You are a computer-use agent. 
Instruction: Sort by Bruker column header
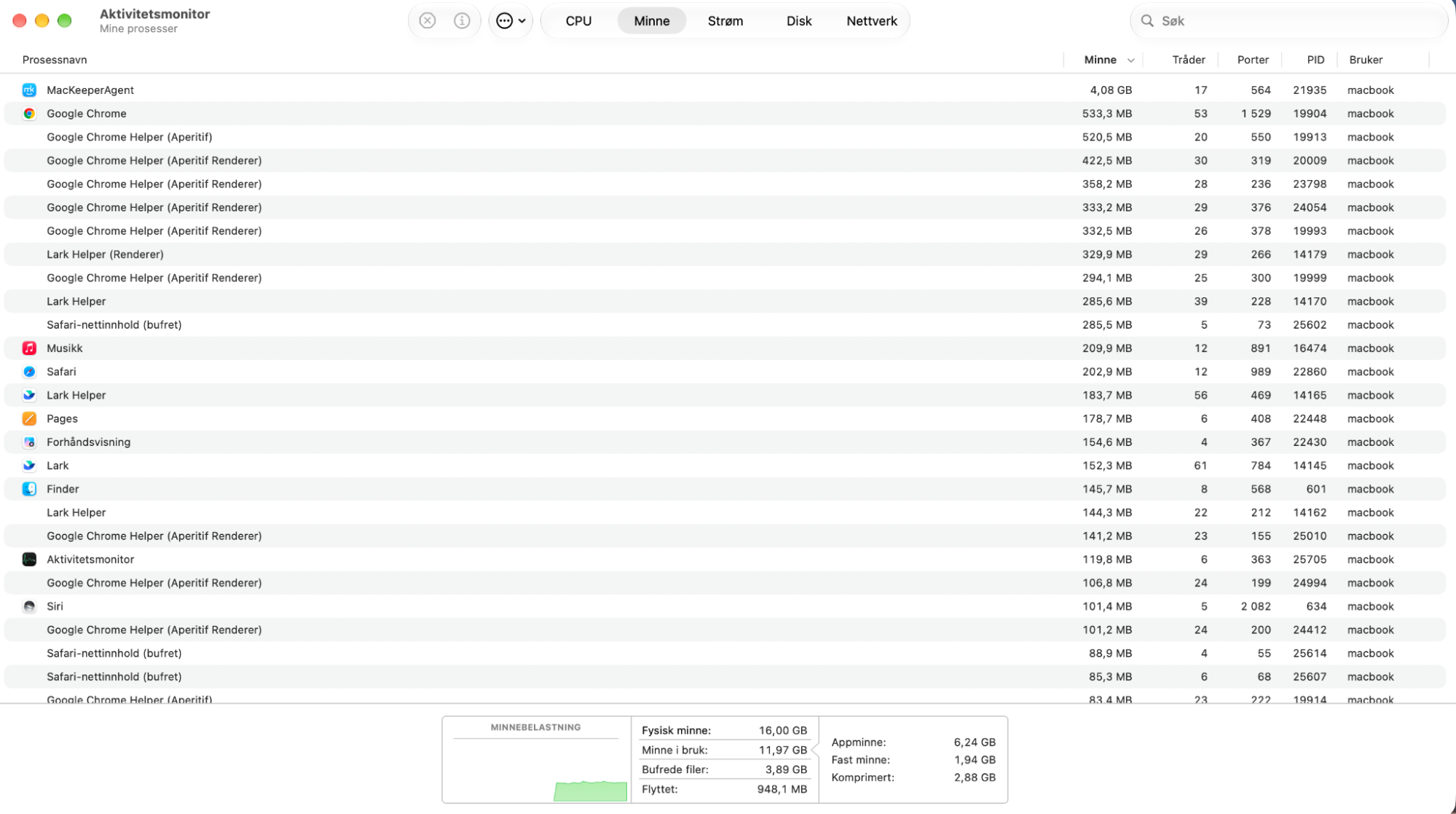coord(1366,60)
